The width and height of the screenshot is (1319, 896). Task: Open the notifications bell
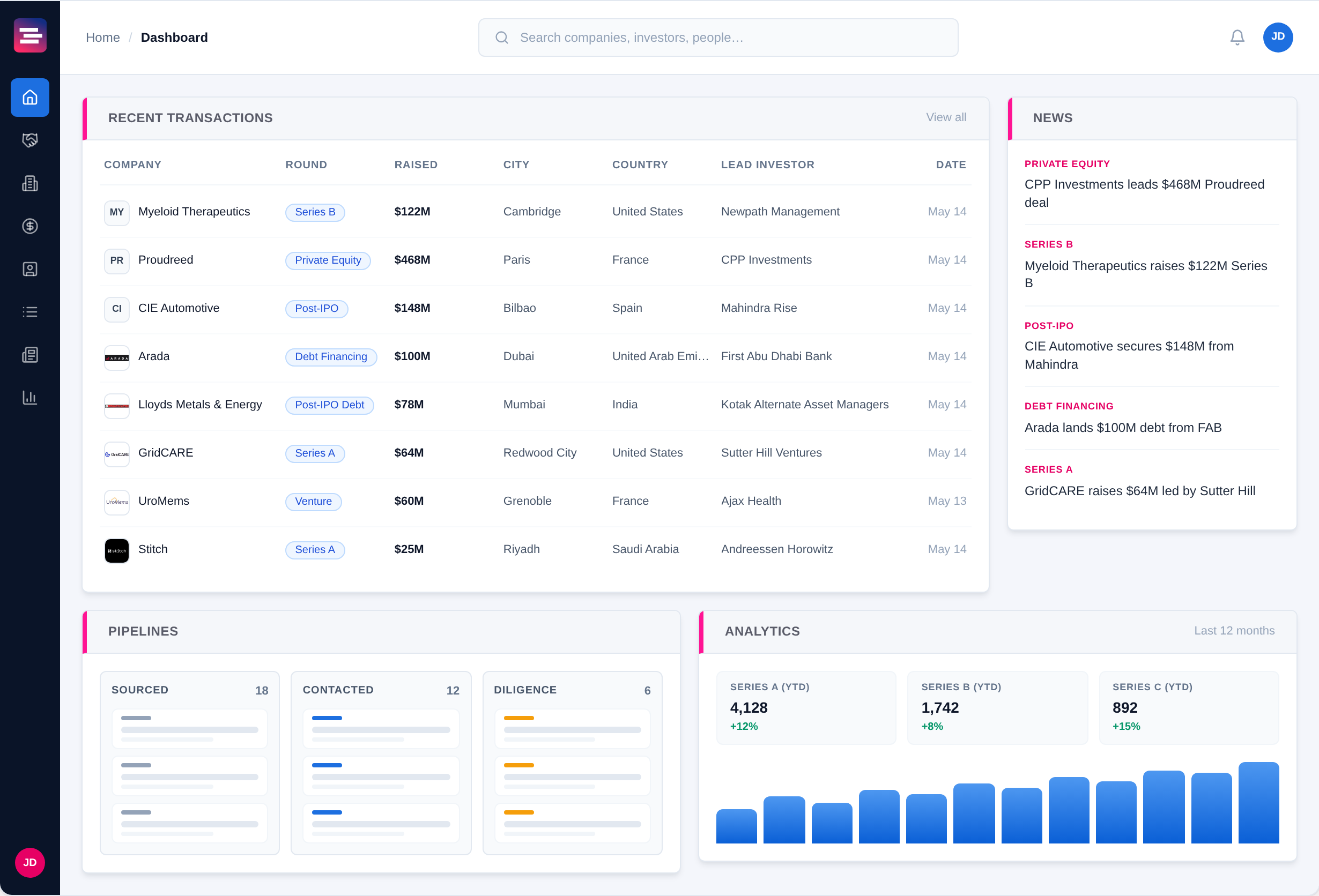coord(1238,38)
